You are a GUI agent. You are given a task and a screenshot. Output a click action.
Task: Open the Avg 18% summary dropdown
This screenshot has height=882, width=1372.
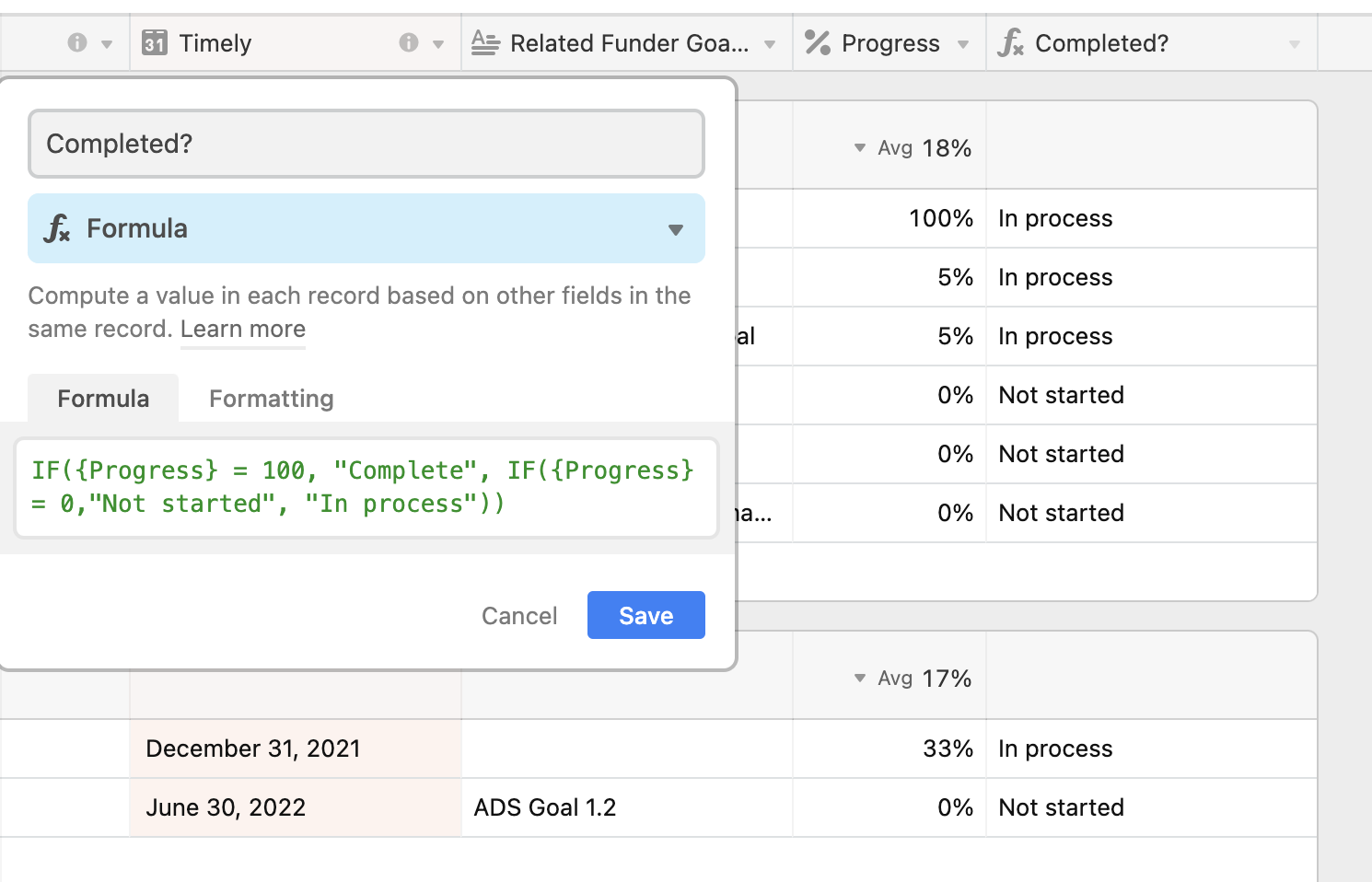(x=860, y=147)
